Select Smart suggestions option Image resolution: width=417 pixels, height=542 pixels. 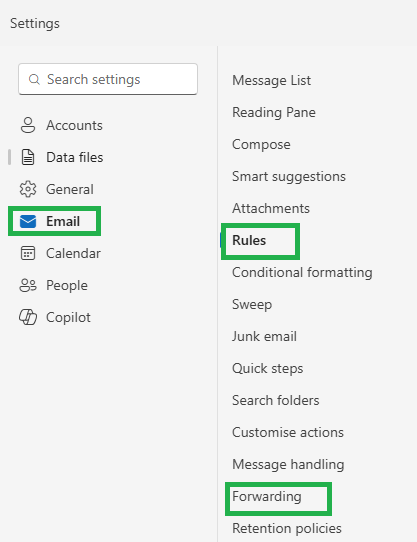[289, 176]
